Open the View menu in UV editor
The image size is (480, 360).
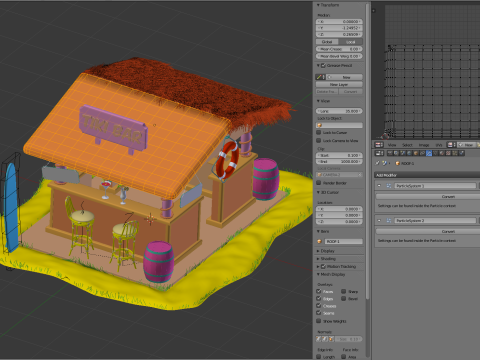(392, 145)
